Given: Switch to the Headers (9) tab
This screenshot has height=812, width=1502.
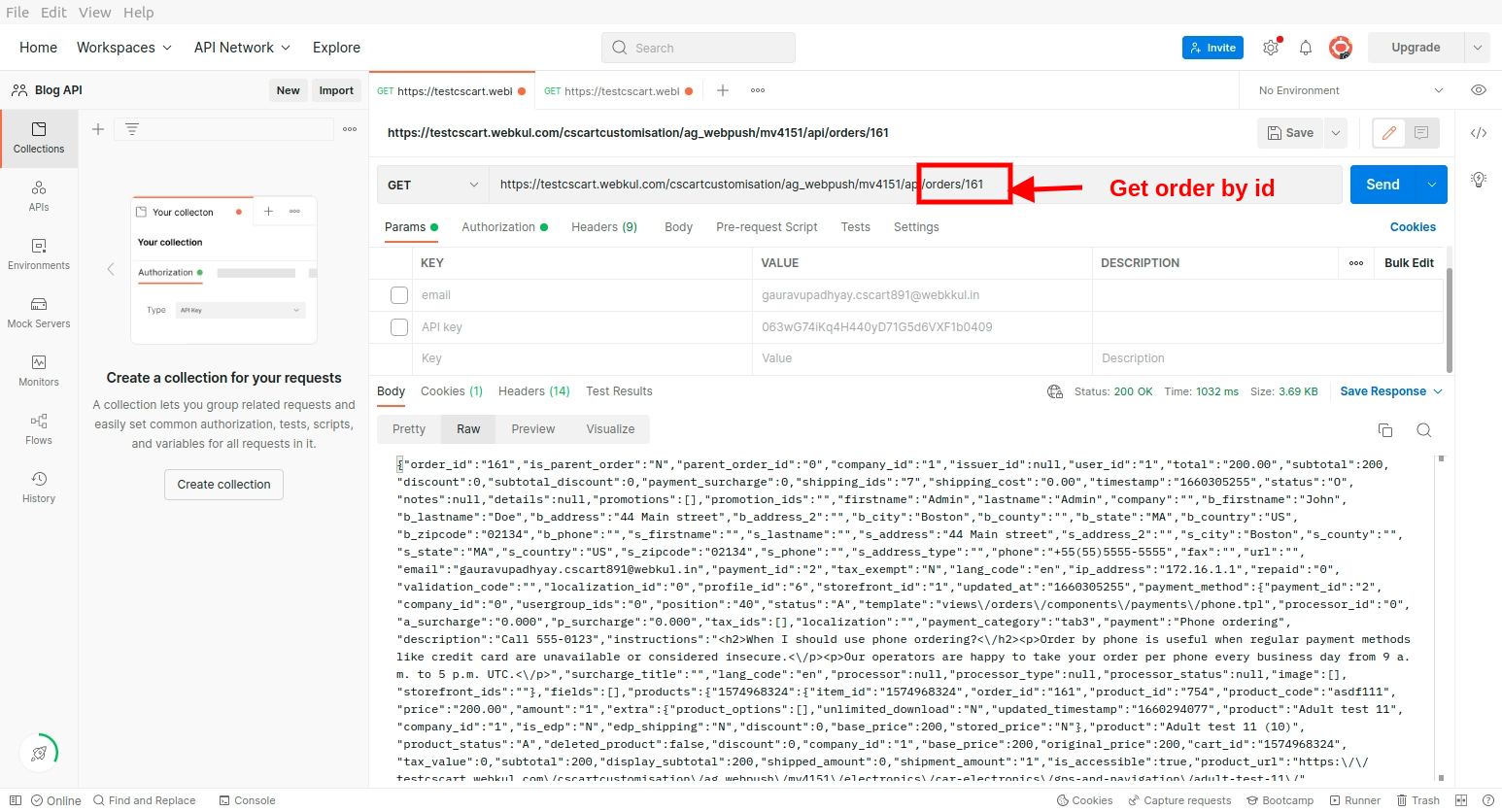Looking at the screenshot, I should click(603, 226).
